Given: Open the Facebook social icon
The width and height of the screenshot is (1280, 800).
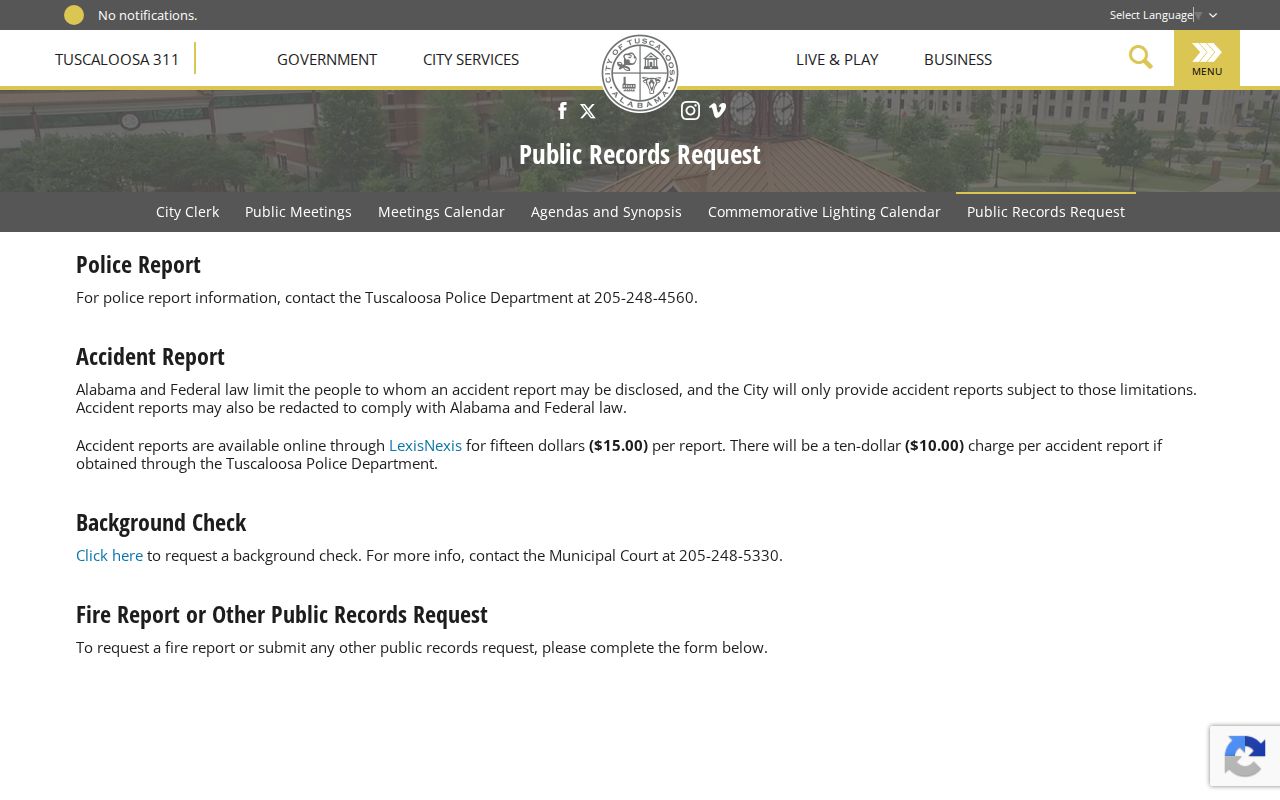Looking at the screenshot, I should coord(562,111).
